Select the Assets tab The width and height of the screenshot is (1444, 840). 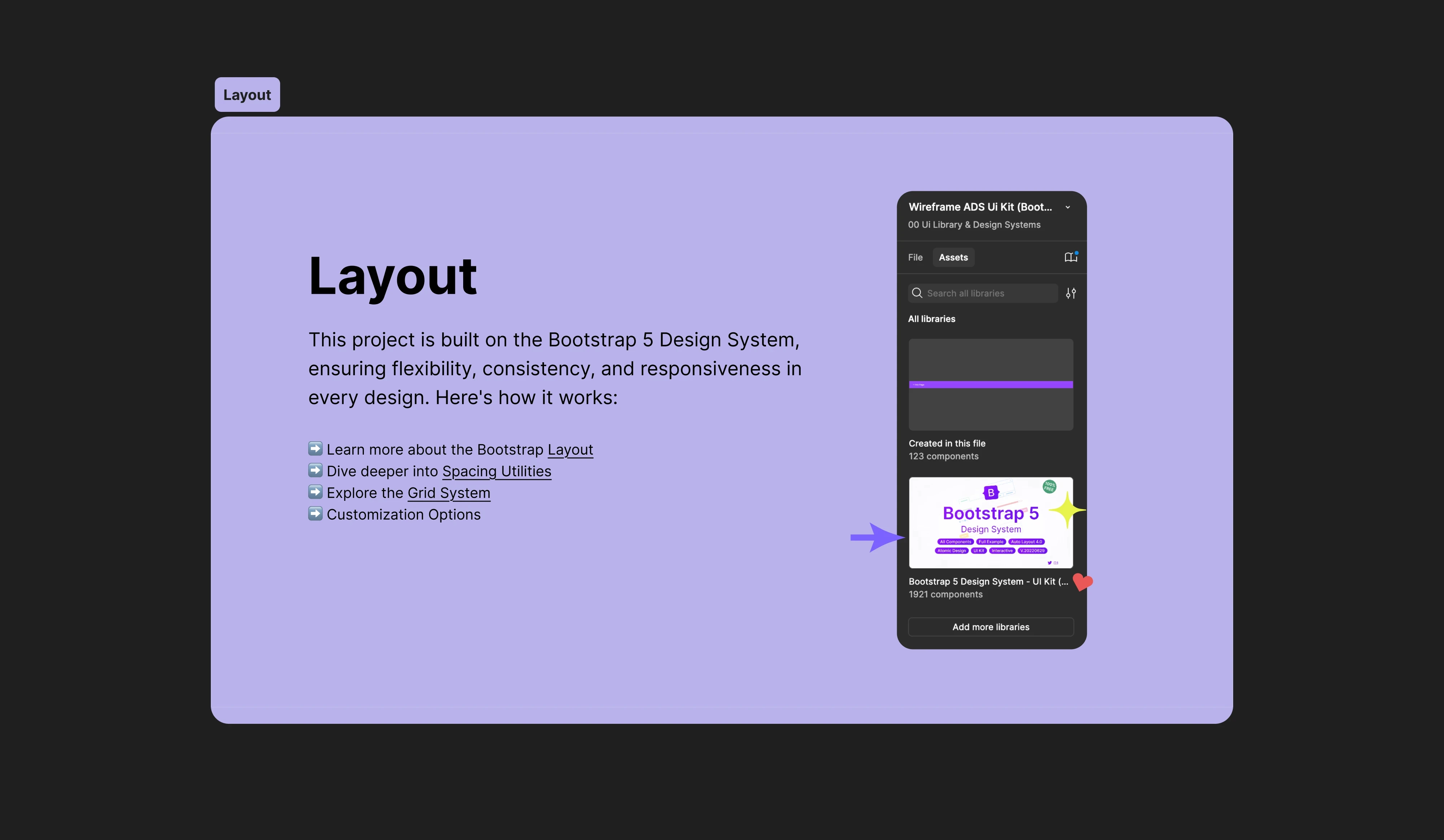[953, 258]
